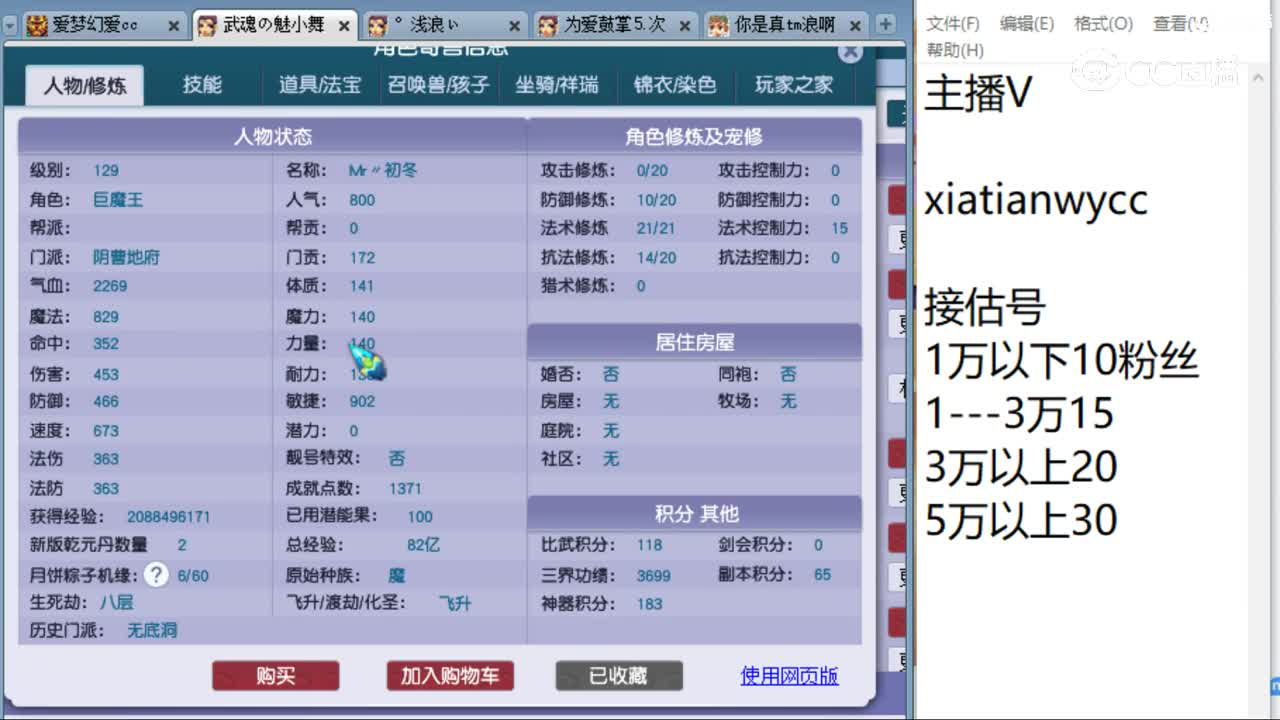
Task: Click the 神器积分 value 183
Action: click(650, 604)
